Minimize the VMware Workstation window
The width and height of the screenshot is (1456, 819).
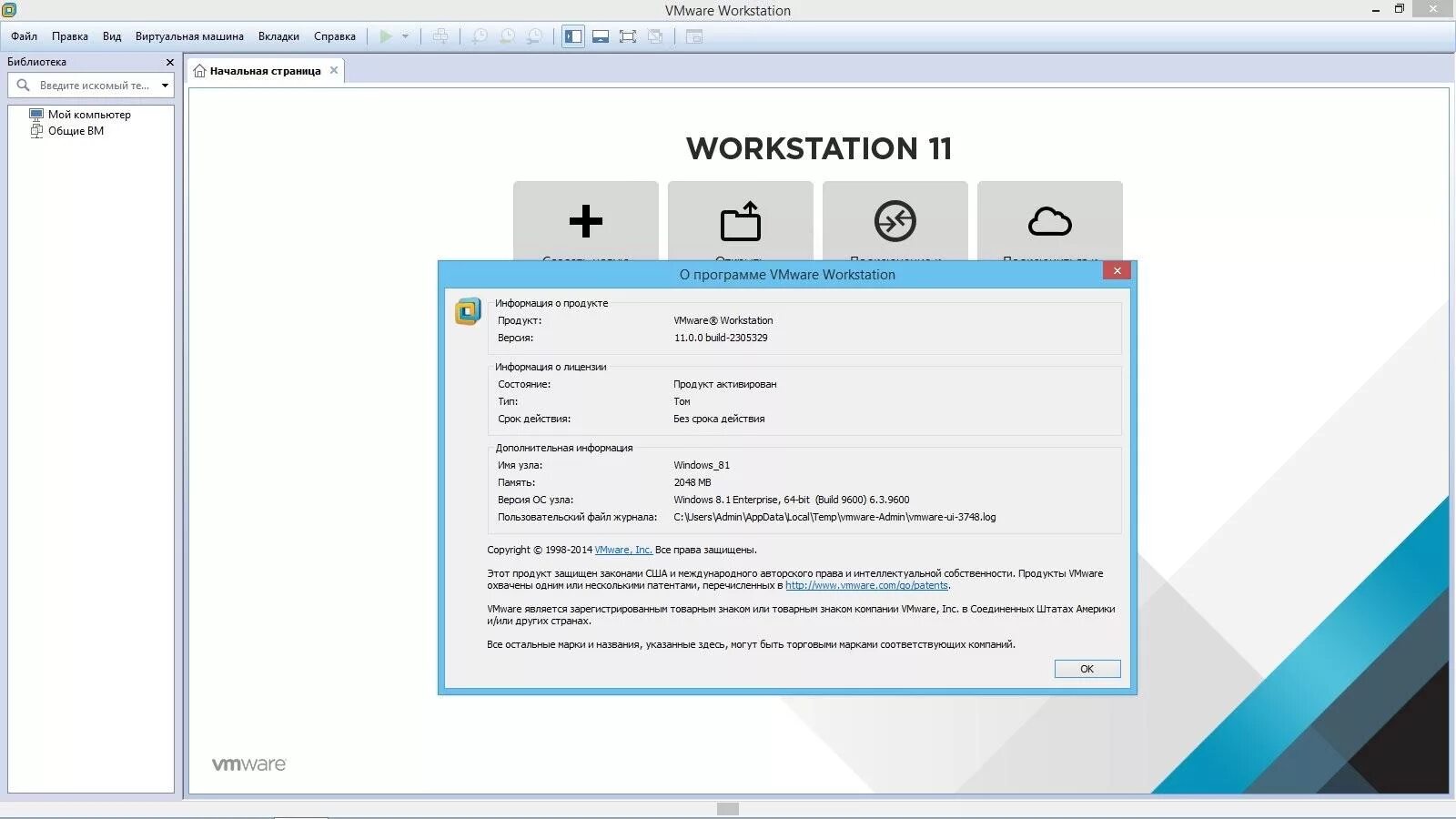pyautogui.click(x=1376, y=10)
